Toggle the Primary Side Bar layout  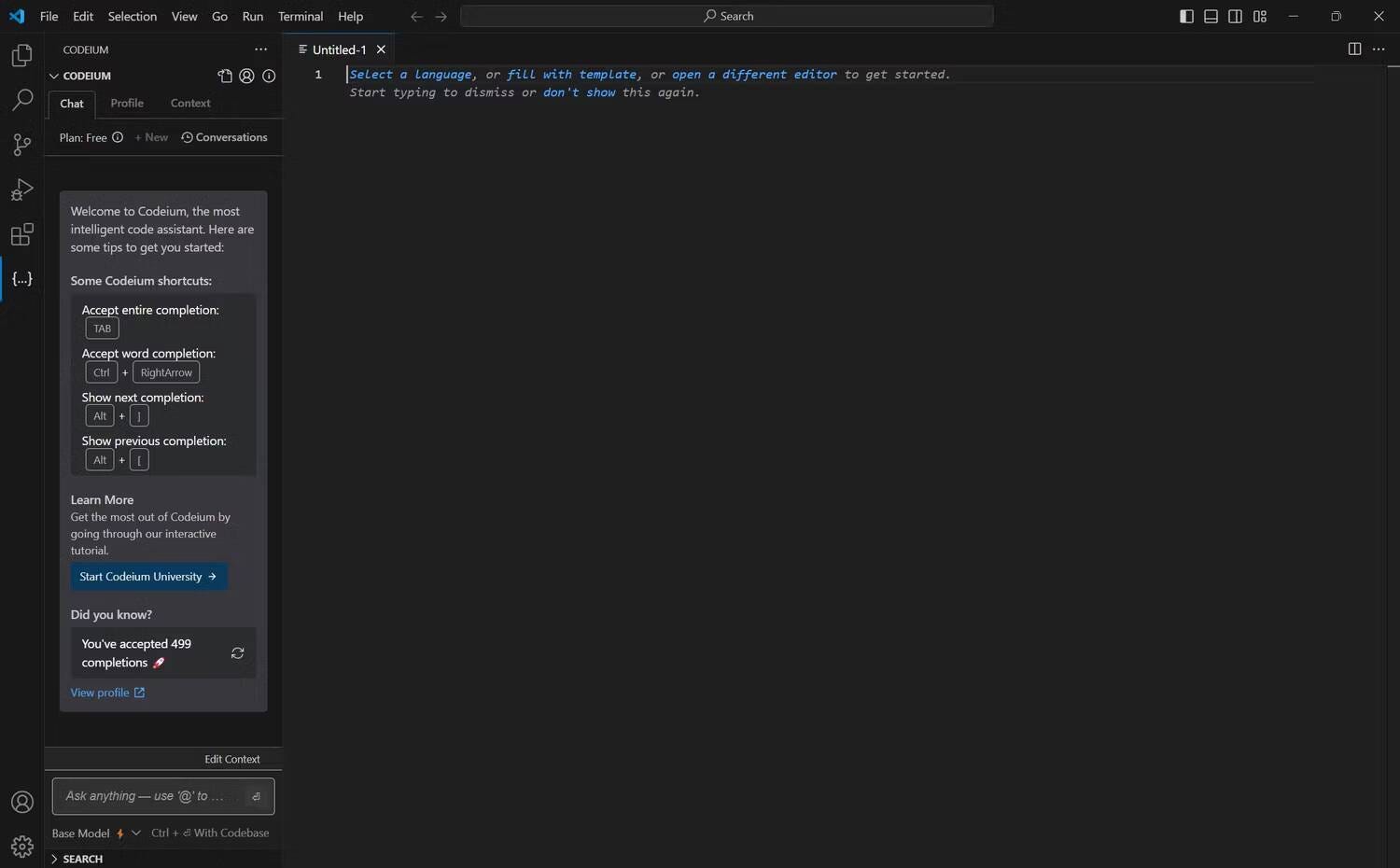[x=1186, y=16]
